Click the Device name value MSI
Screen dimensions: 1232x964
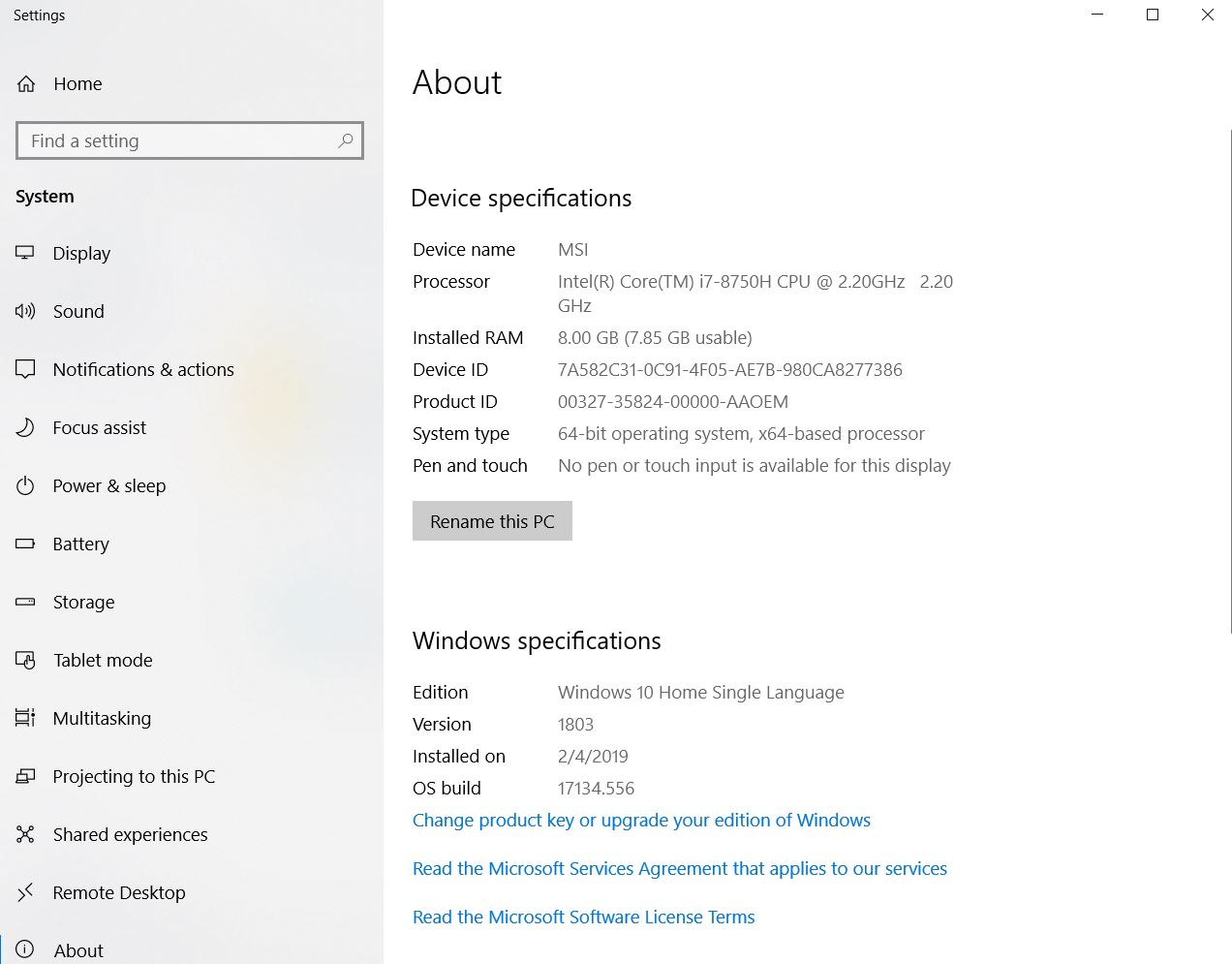(573, 249)
